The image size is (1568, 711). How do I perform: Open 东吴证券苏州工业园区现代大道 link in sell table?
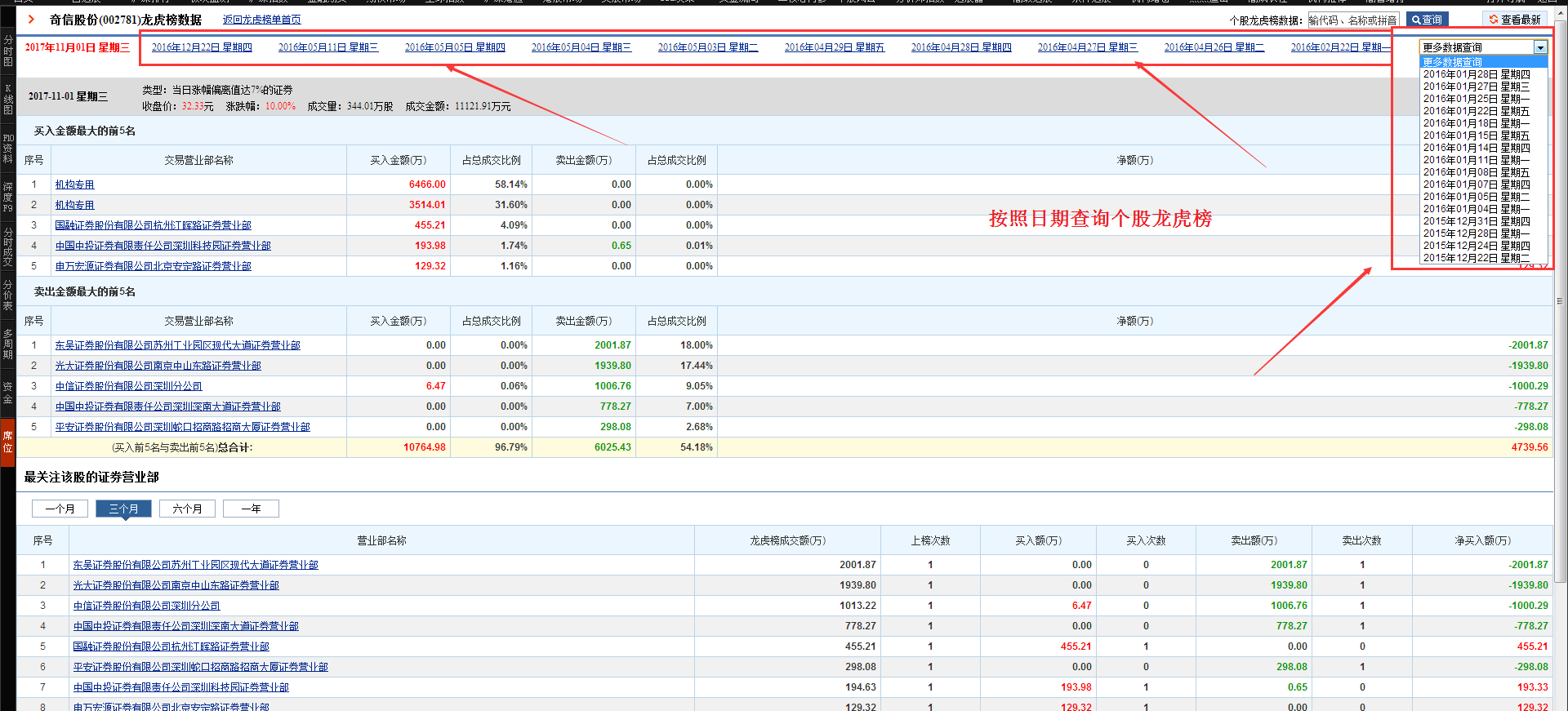177,345
